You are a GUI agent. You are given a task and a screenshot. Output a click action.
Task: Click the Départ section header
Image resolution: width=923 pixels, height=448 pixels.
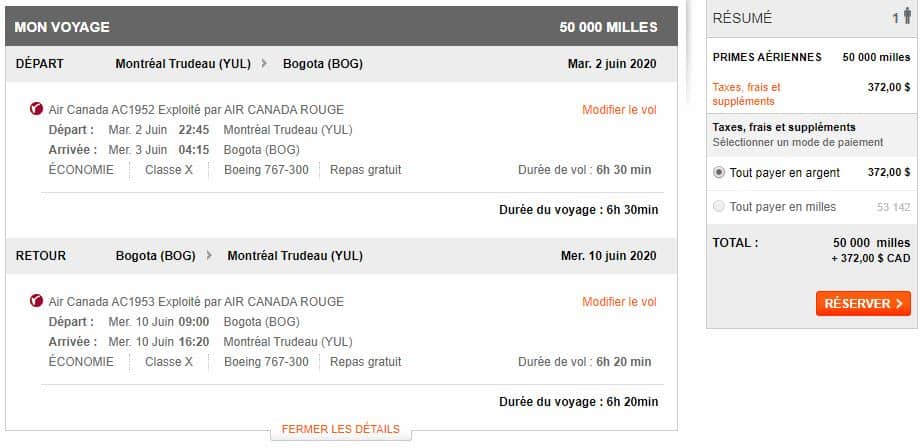tap(40, 63)
